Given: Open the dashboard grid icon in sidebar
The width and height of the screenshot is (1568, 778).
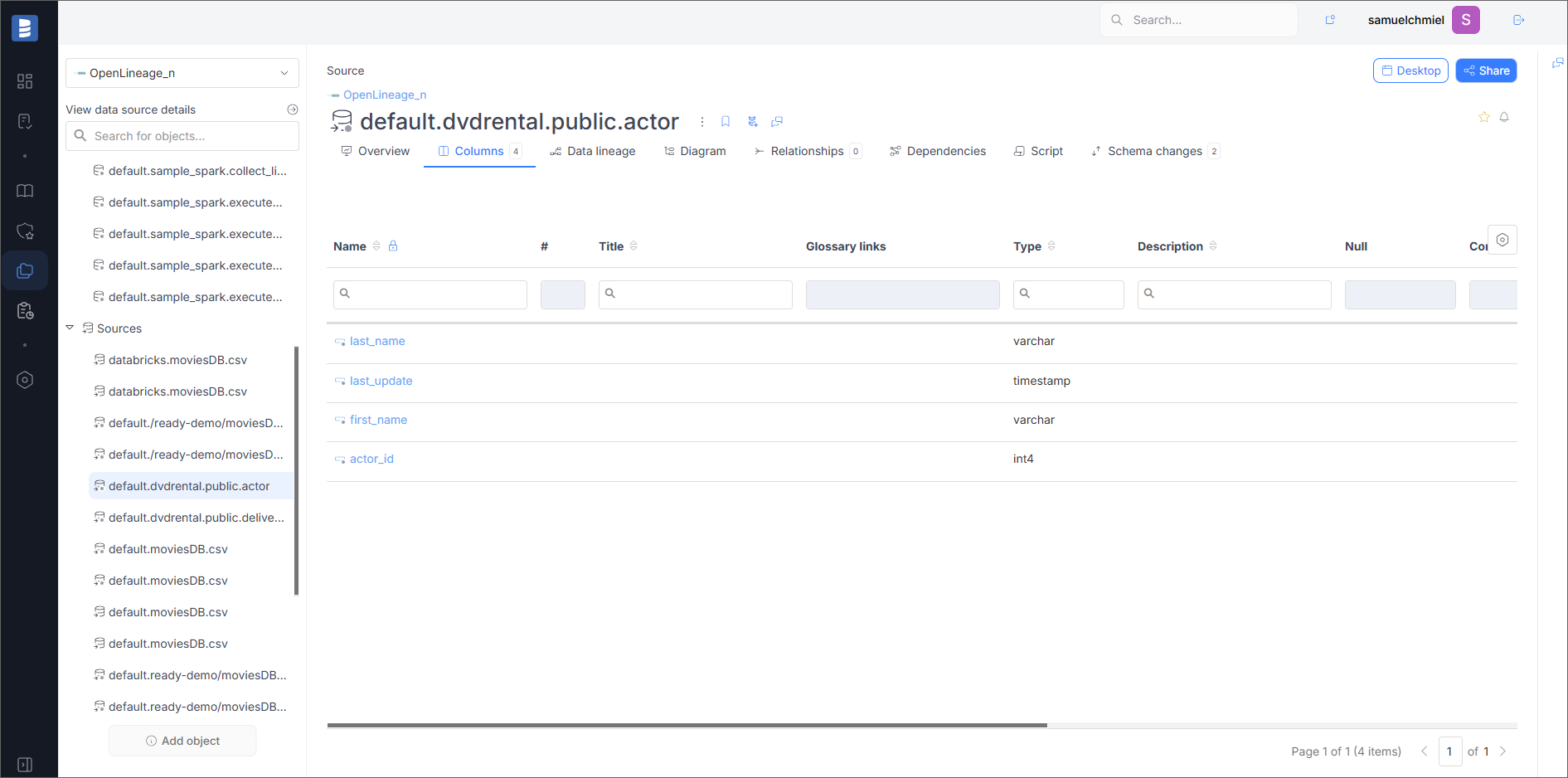Looking at the screenshot, I should tap(25, 81).
